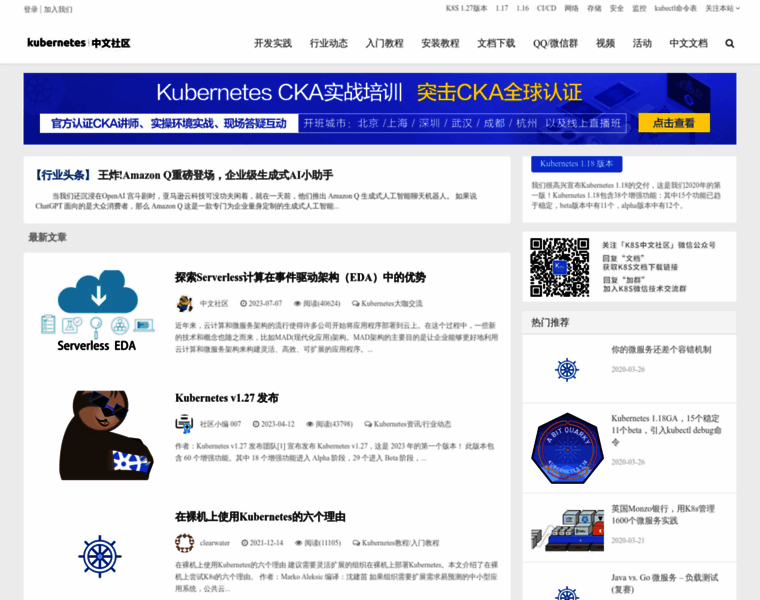Click 阅读(43798) view count
Image resolution: width=760 pixels, height=600 pixels.
click(x=334, y=424)
